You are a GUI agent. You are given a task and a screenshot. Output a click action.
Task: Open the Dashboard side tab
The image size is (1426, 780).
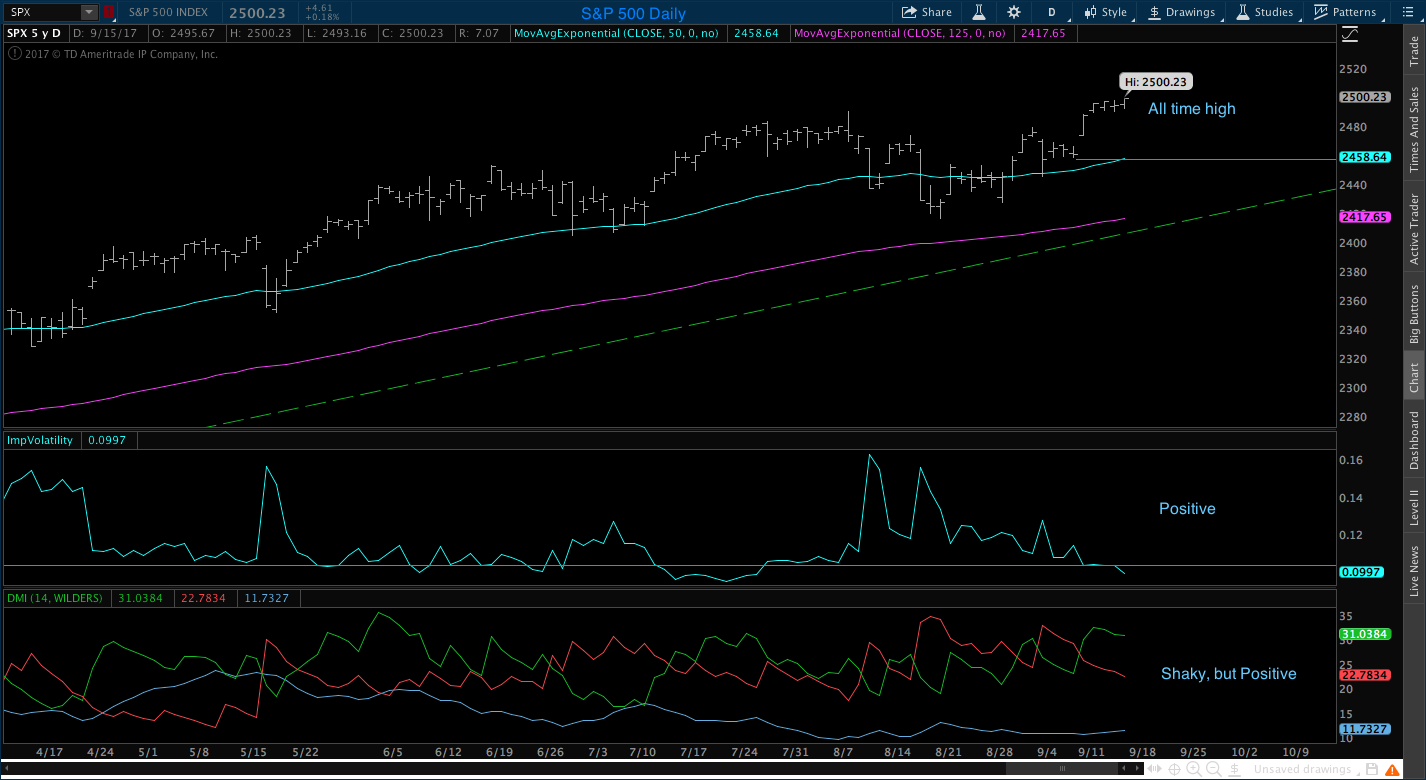(x=1414, y=440)
